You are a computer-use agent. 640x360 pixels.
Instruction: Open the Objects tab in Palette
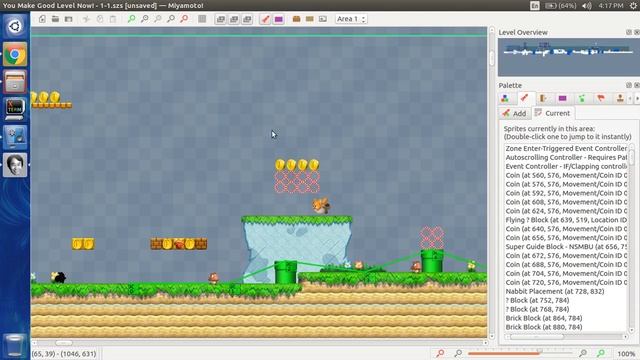[505, 98]
